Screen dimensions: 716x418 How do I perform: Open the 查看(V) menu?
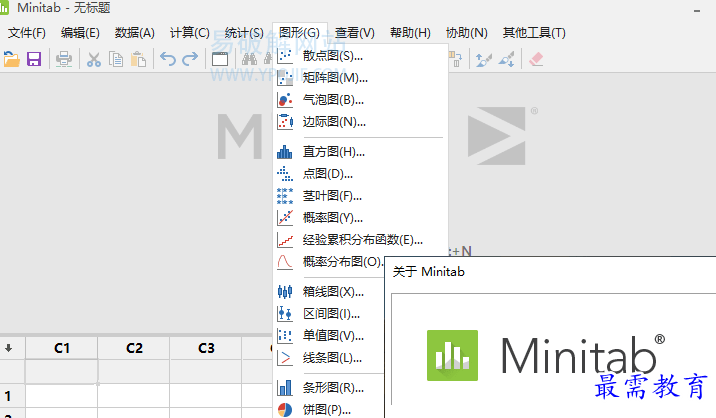(355, 33)
